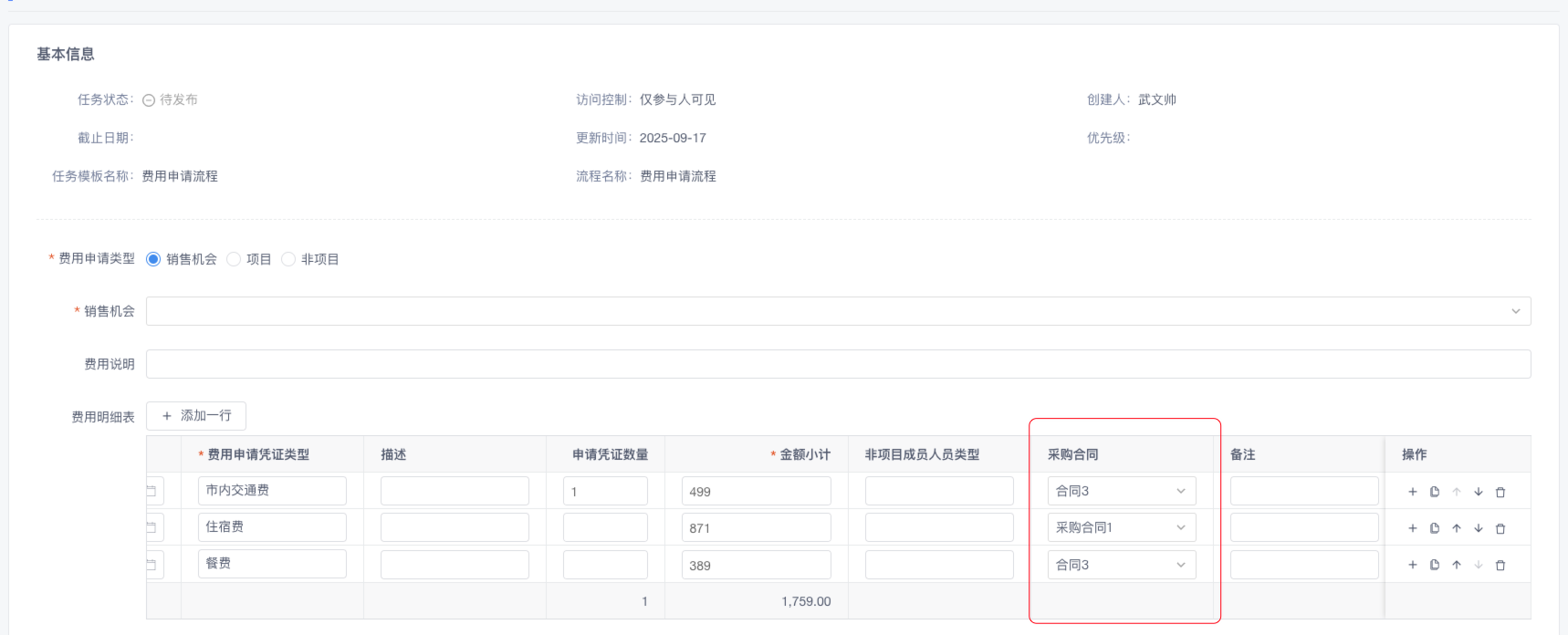1568x635 pixels.
Task: Open the 销售机会 dropdown field
Action: point(838,311)
